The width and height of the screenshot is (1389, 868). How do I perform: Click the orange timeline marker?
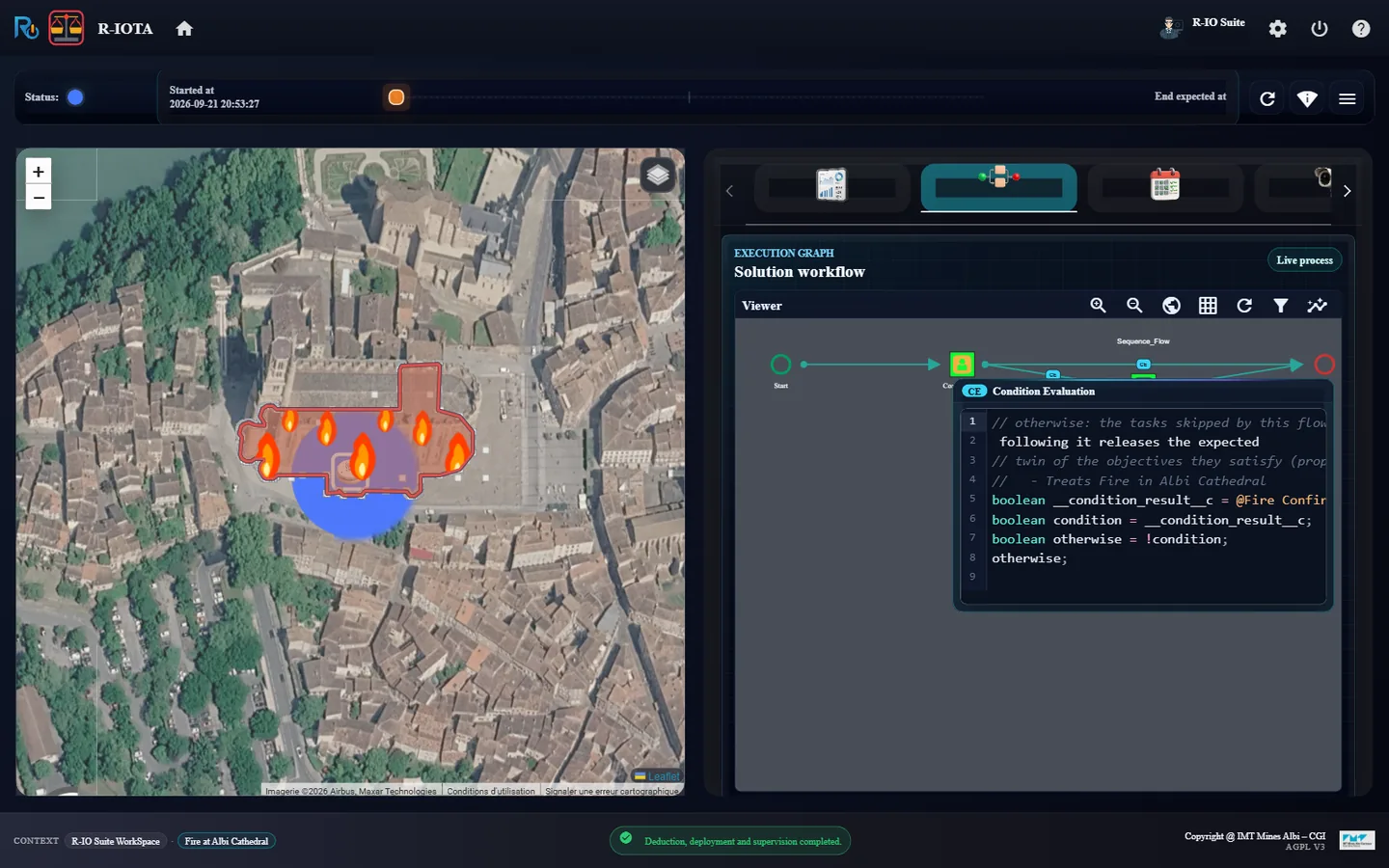click(395, 97)
